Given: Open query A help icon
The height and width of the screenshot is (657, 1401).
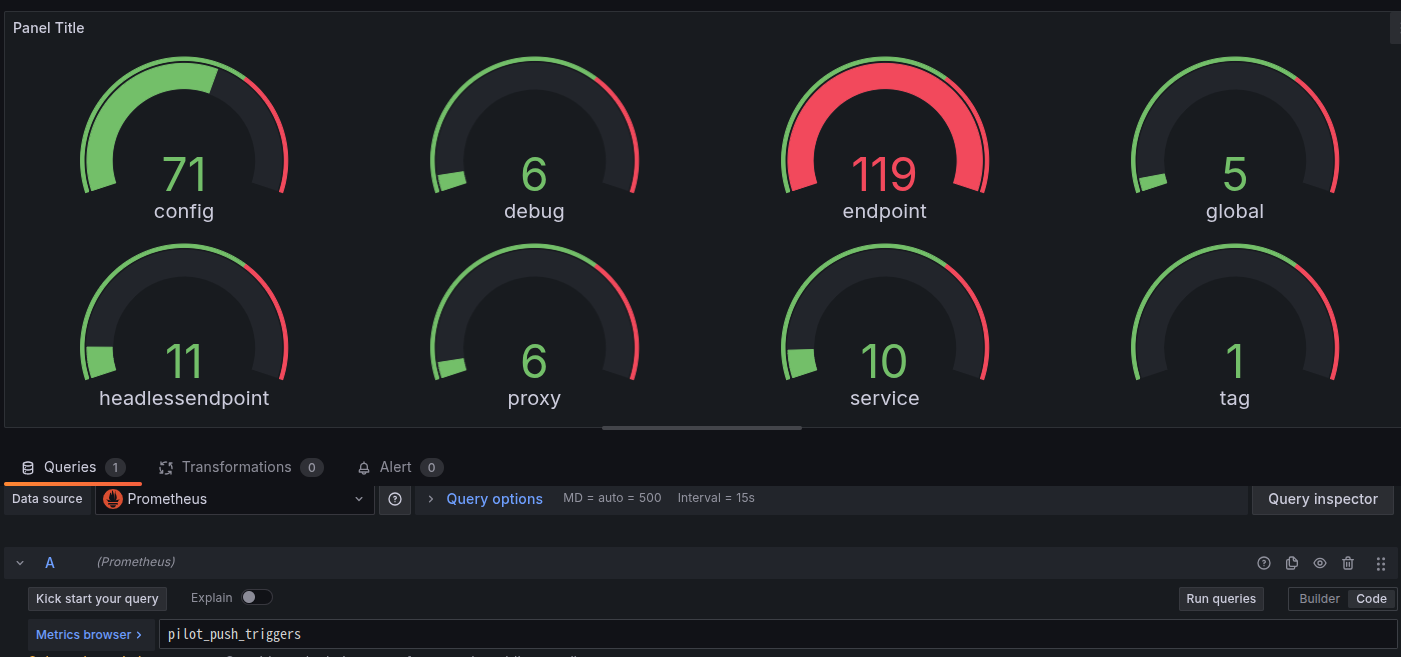Looking at the screenshot, I should tap(1263, 563).
